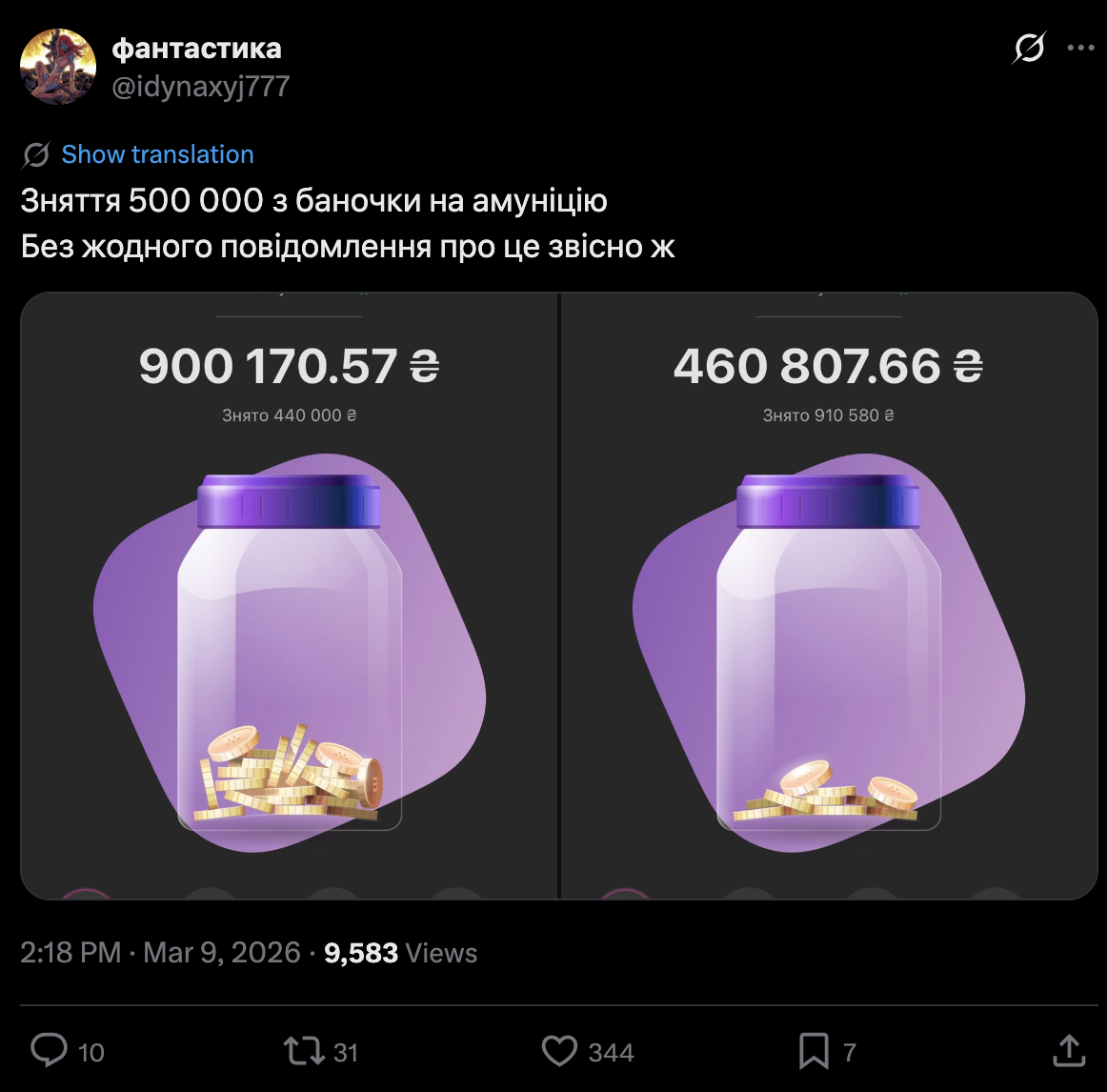Screen dimensions: 1107x1092
Task: Open the фантастика profile avatar
Action: click(58, 67)
